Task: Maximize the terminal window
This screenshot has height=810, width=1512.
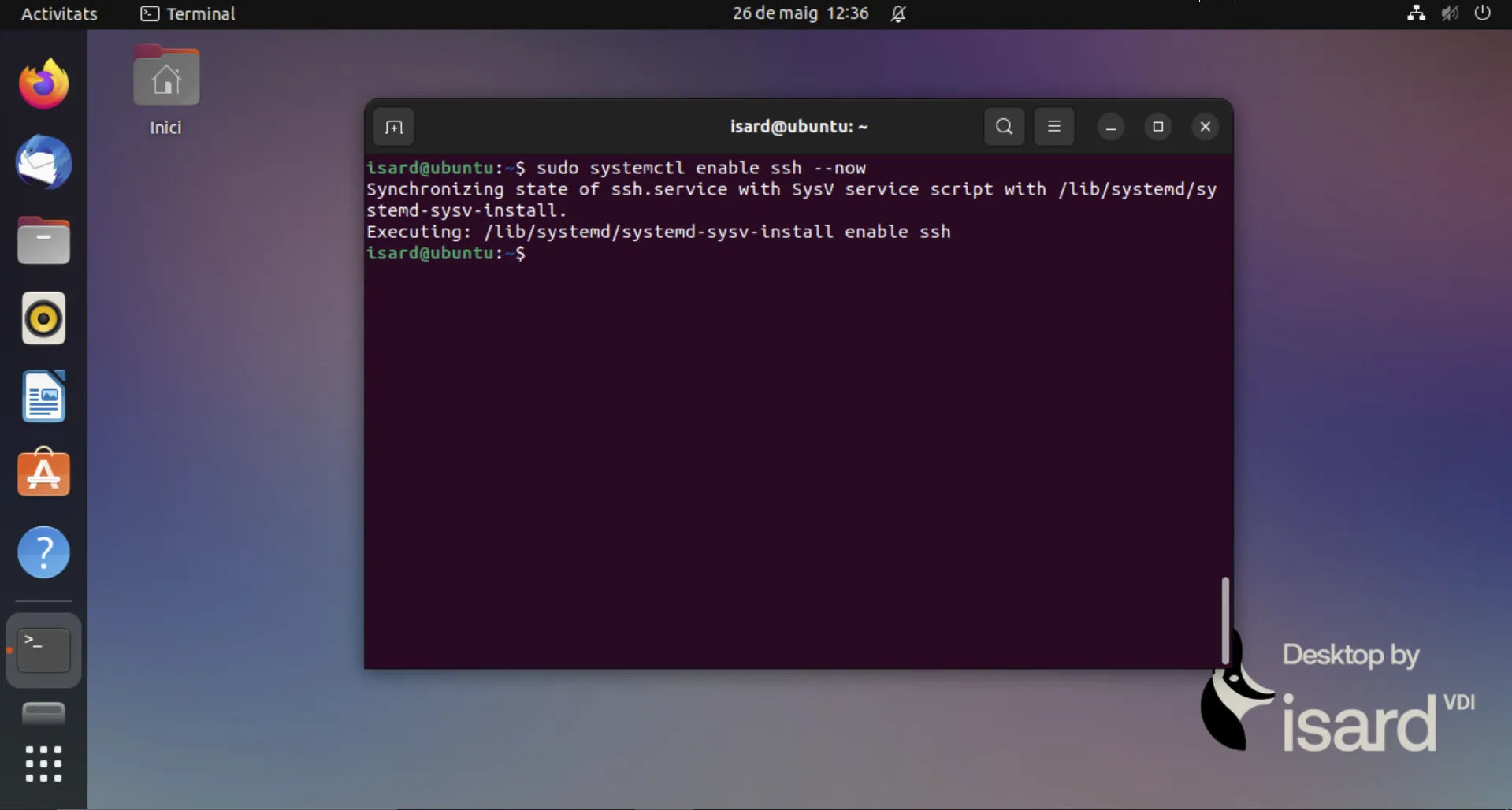Action: tap(1157, 127)
